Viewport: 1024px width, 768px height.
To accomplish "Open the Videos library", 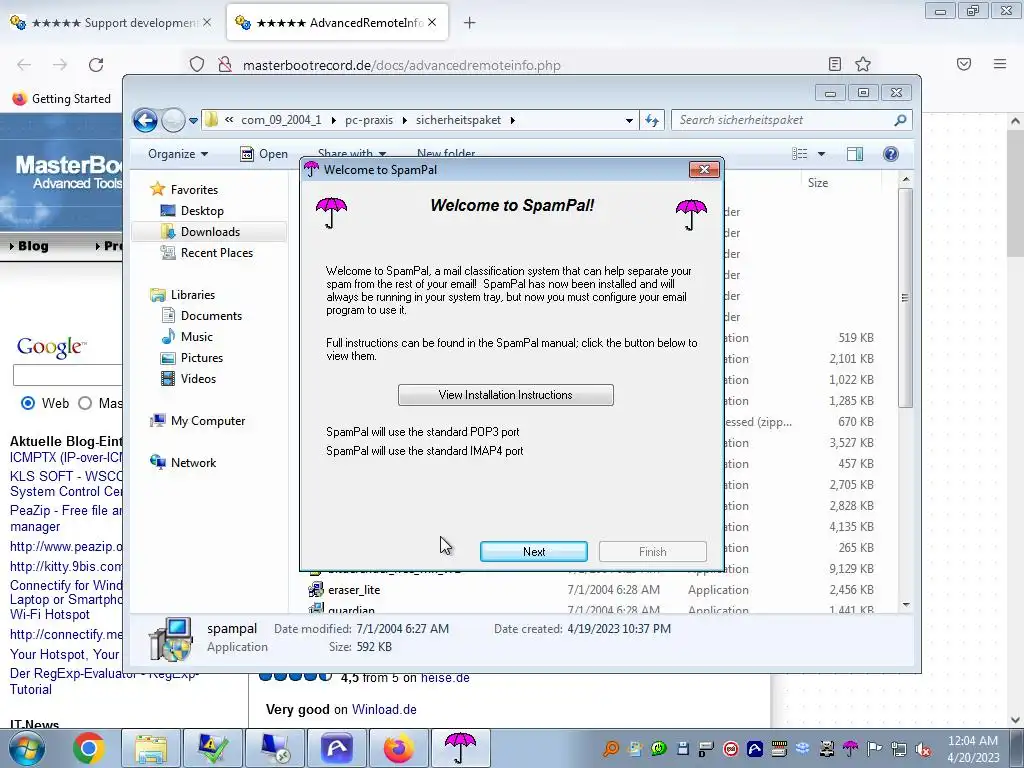I will click(198, 379).
